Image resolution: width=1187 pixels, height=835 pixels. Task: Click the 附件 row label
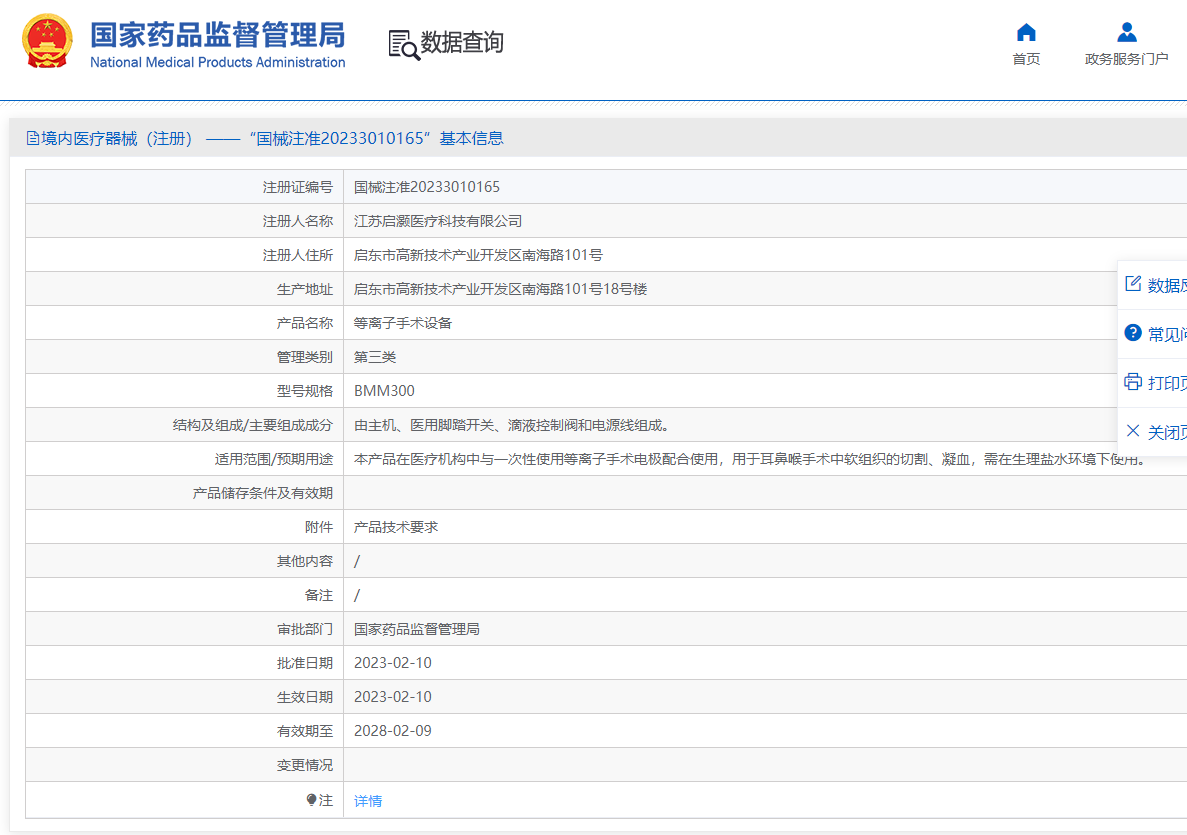click(319, 528)
